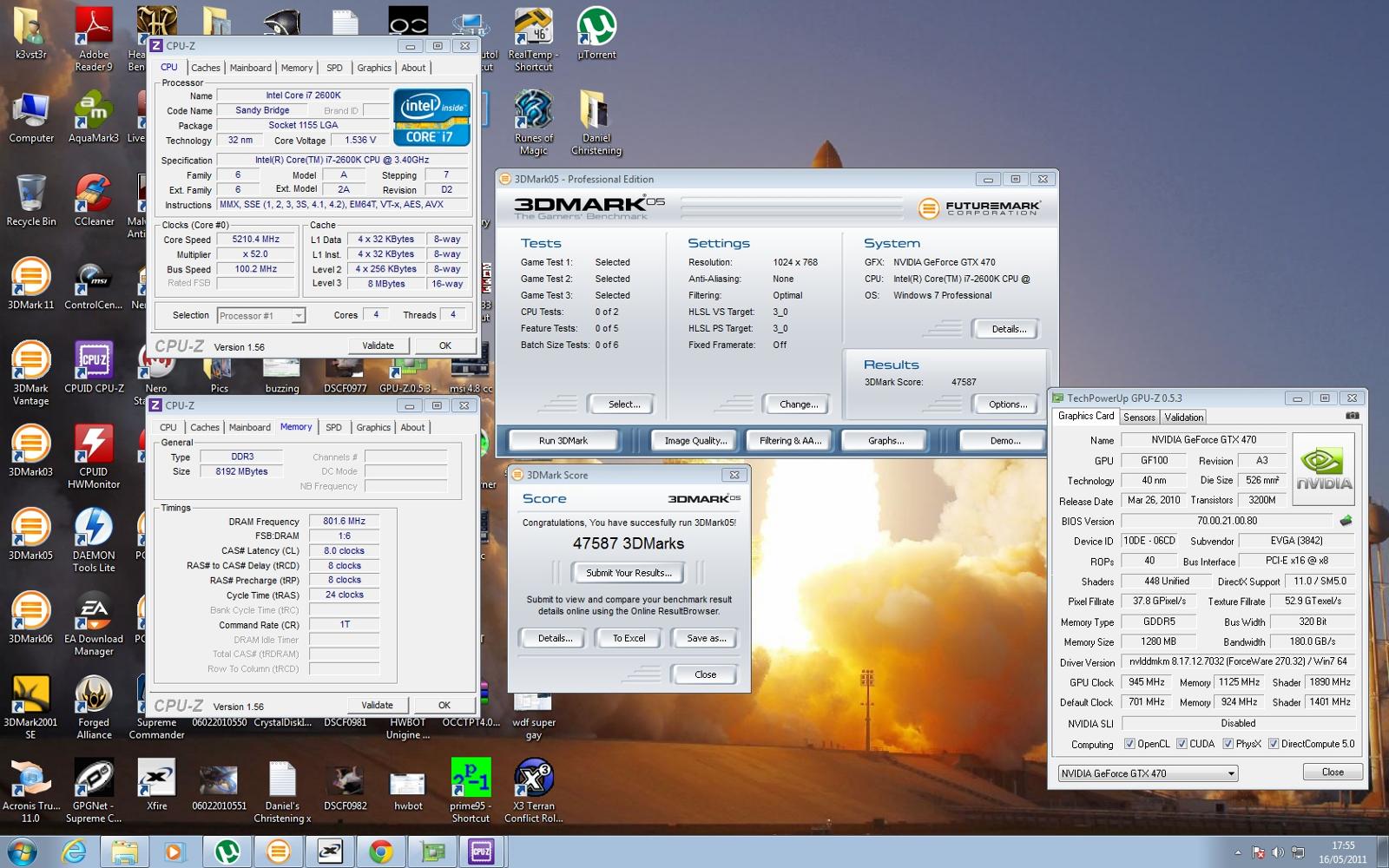Launch CPUID HWMonitor shortcut
Image resolution: width=1389 pixels, height=868 pixels.
click(94, 457)
